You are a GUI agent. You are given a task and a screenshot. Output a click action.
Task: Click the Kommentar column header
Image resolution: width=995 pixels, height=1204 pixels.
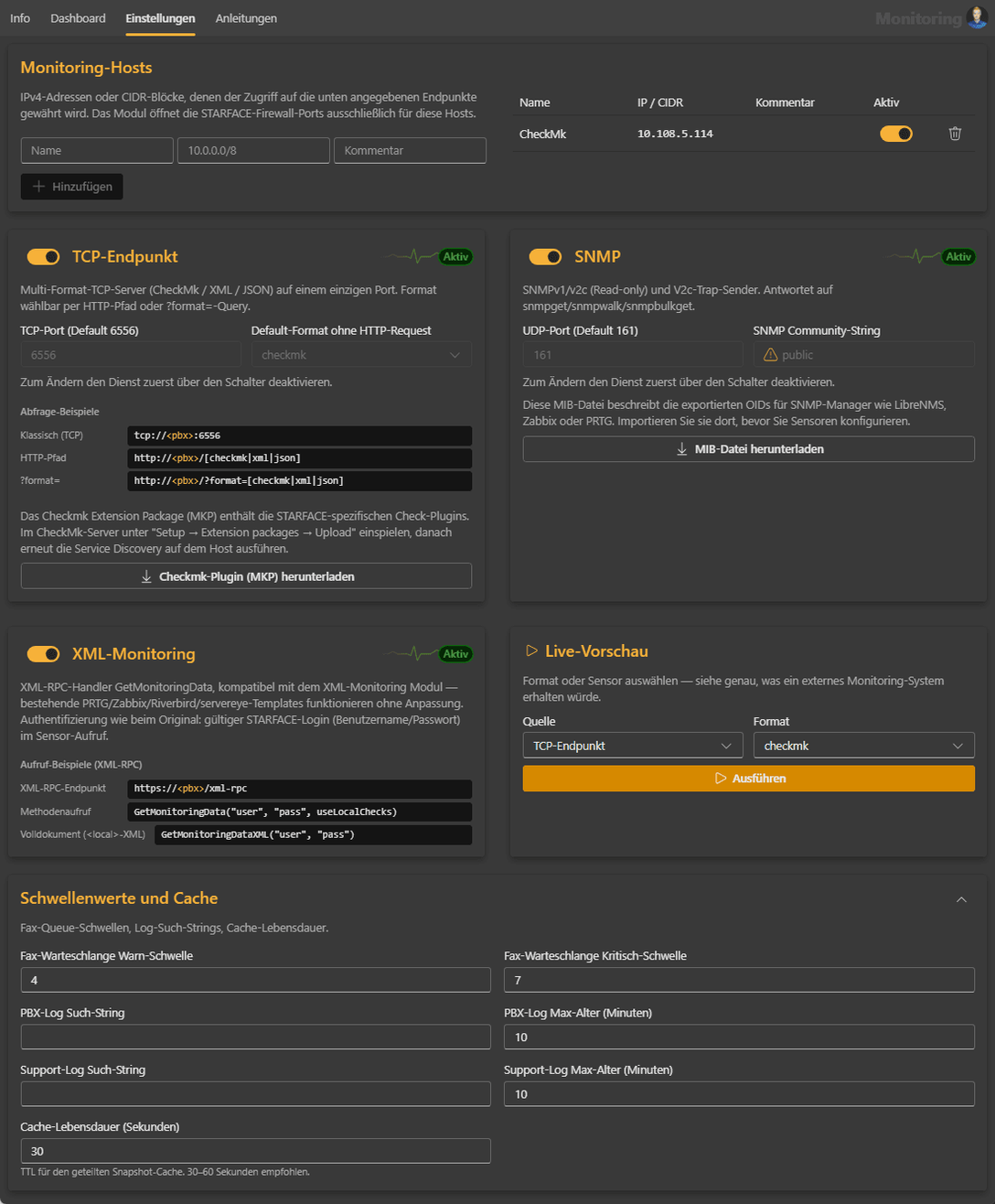tap(785, 102)
